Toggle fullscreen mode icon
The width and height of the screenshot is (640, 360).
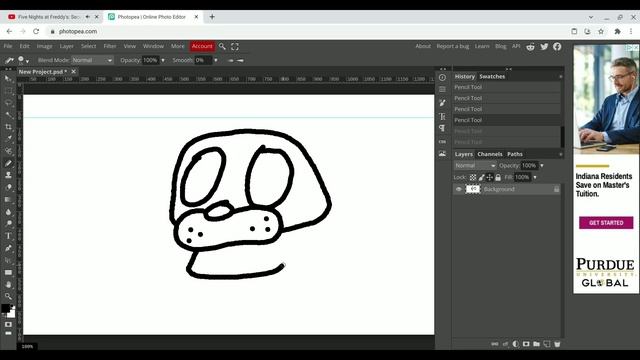(235, 47)
